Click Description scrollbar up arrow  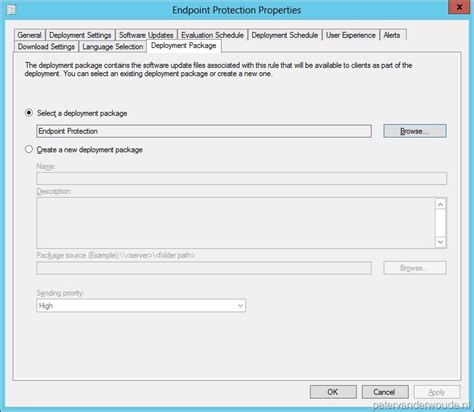pyautogui.click(x=441, y=204)
